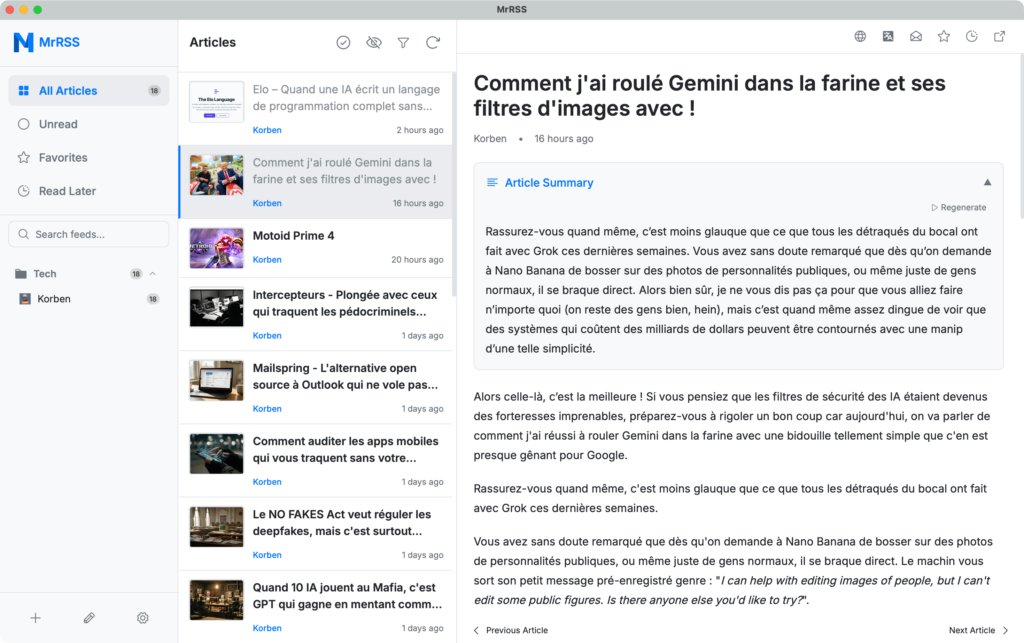This screenshot has width=1024, height=643.
Task: Open Motoid Prime 4 article thumbnail
Action: click(x=217, y=248)
